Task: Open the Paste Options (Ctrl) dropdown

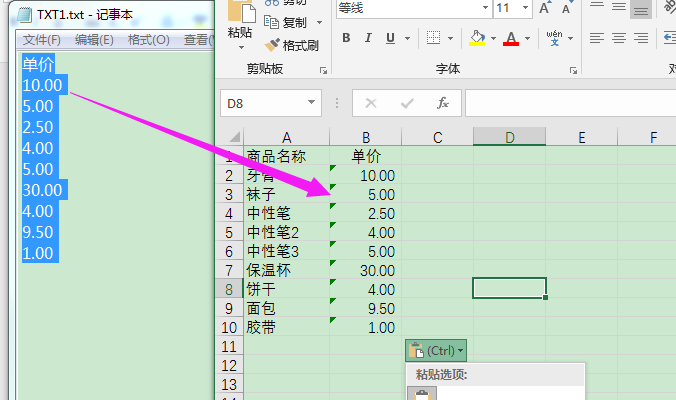Action: coord(438,350)
